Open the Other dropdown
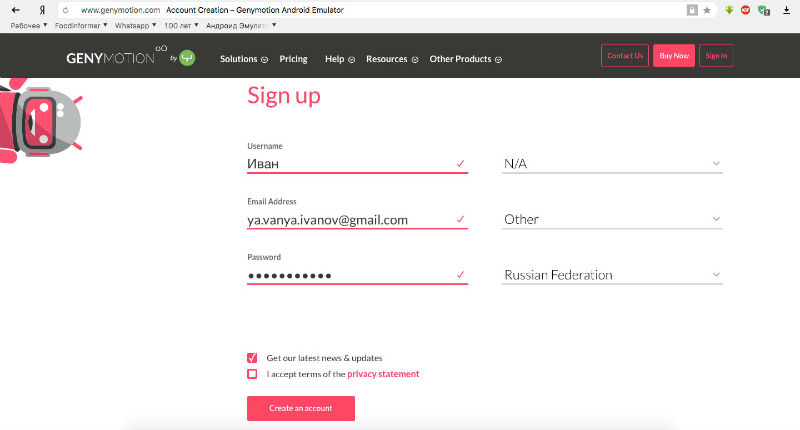The height and width of the screenshot is (430, 800). click(x=612, y=219)
